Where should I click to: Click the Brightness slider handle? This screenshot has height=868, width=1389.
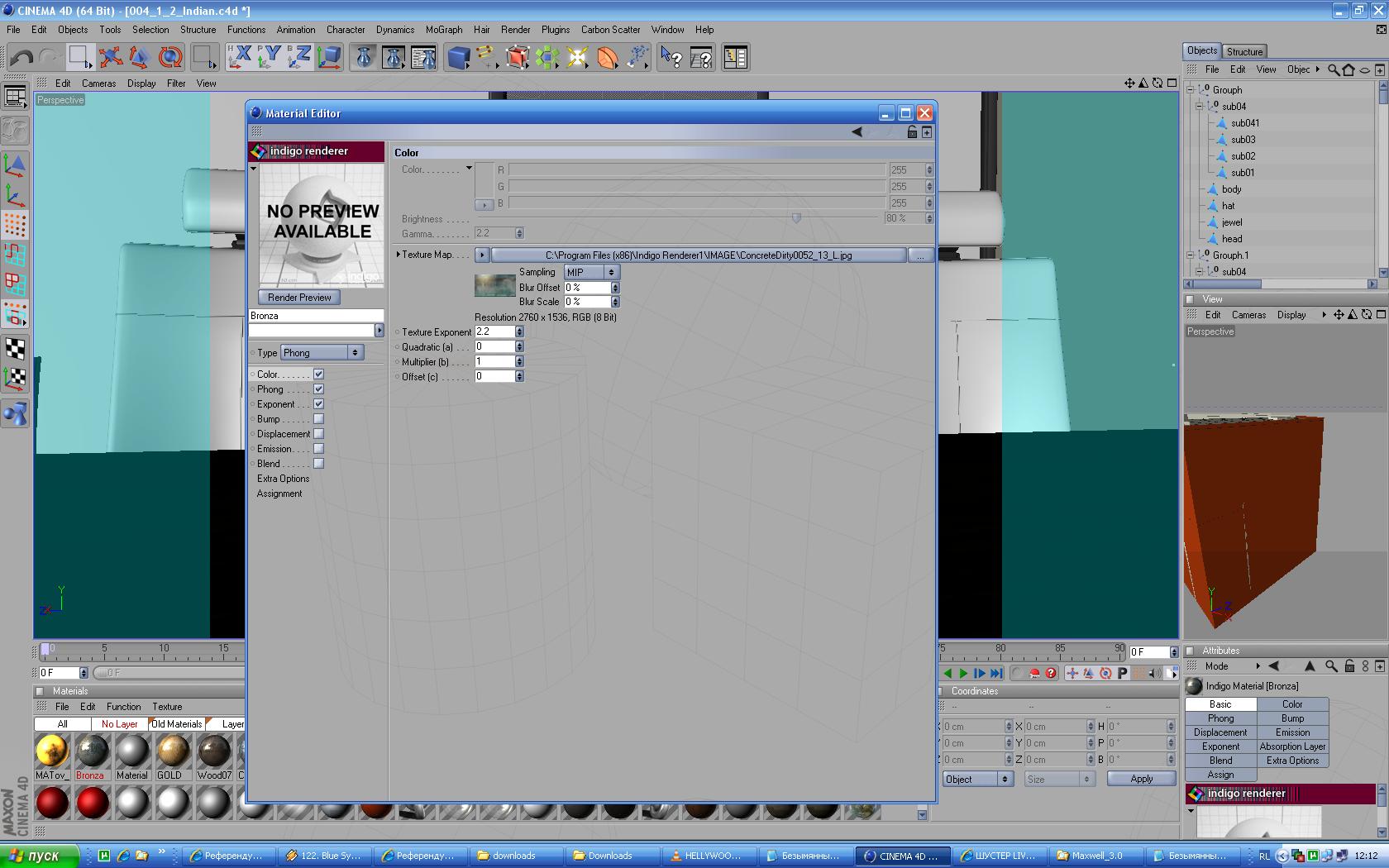tap(796, 218)
